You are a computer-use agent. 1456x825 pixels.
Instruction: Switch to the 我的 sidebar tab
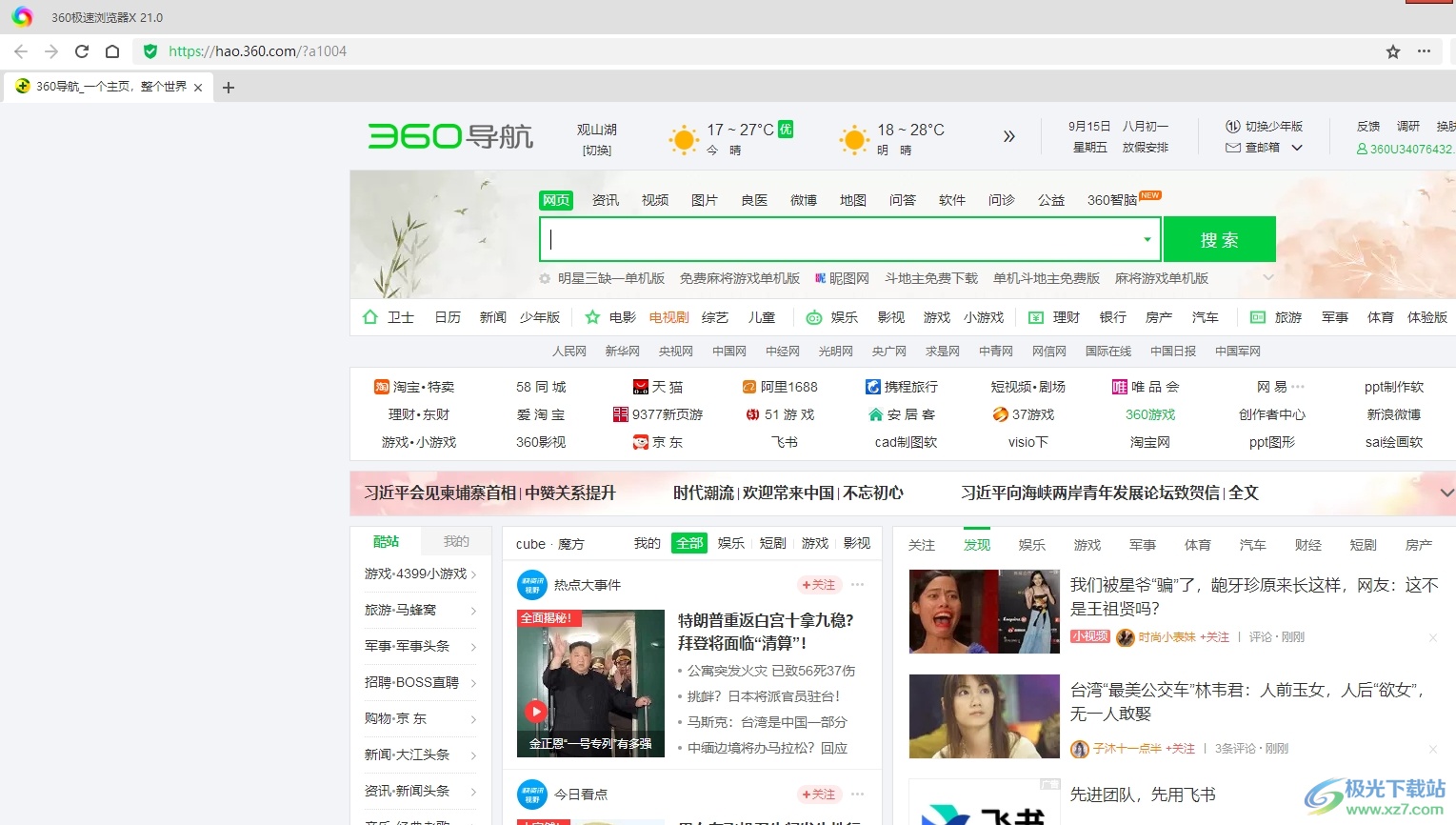456,541
